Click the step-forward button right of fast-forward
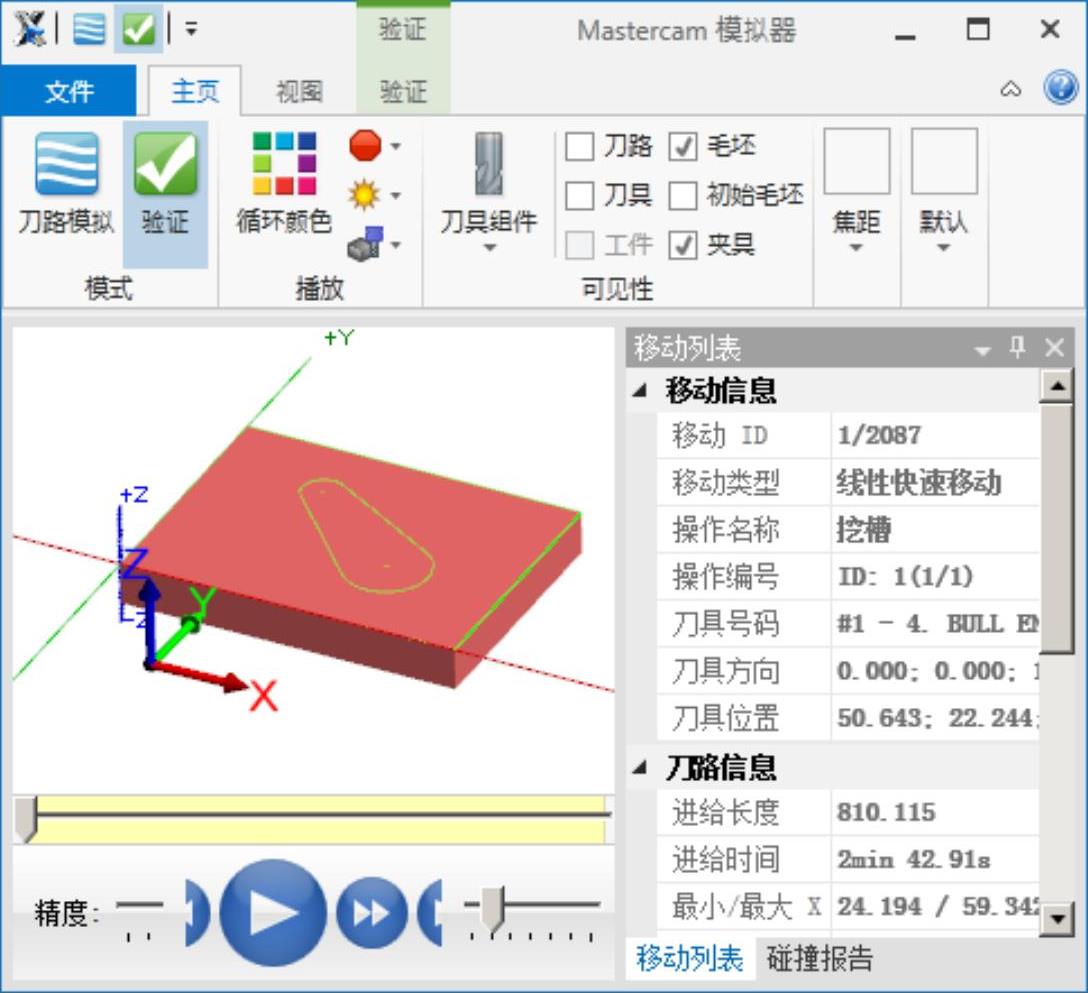The width and height of the screenshot is (1088, 993). pos(430,913)
